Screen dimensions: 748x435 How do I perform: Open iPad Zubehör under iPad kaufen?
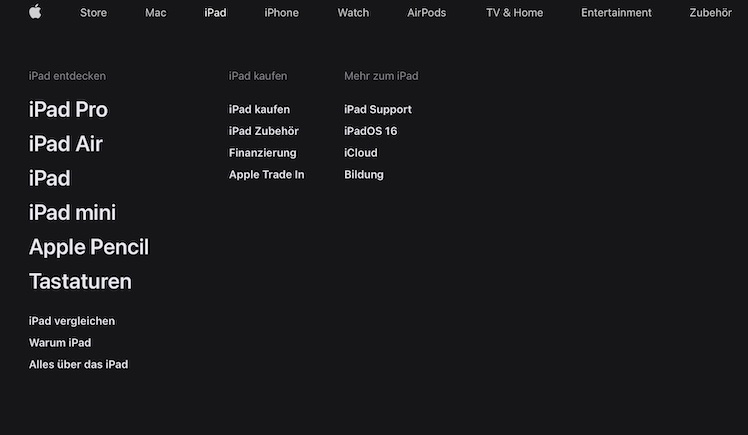click(263, 131)
